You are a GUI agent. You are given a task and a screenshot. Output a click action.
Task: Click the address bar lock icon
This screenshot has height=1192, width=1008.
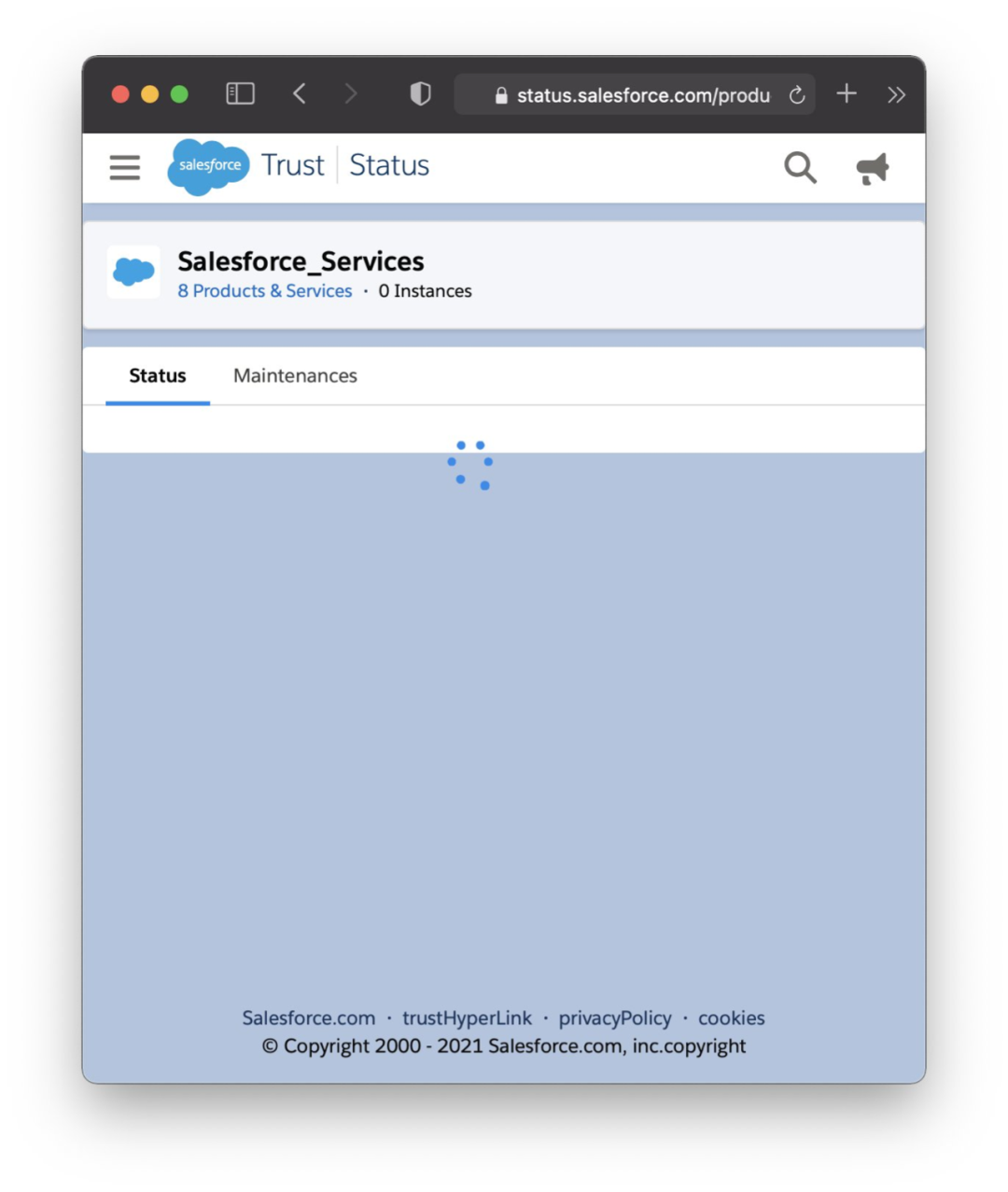pos(501,95)
